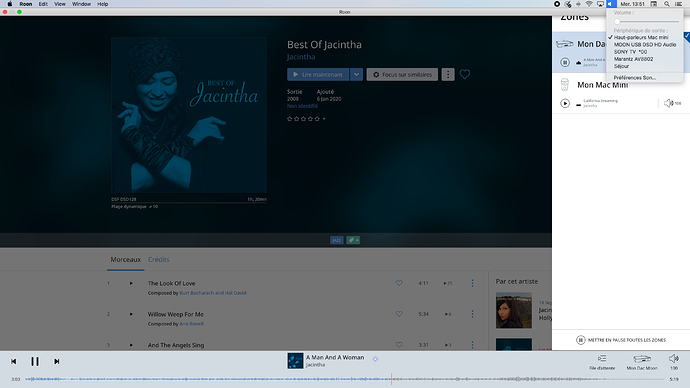The image size is (690, 388).
Task: Pause the Mon Dac zone
Action: pos(565,62)
